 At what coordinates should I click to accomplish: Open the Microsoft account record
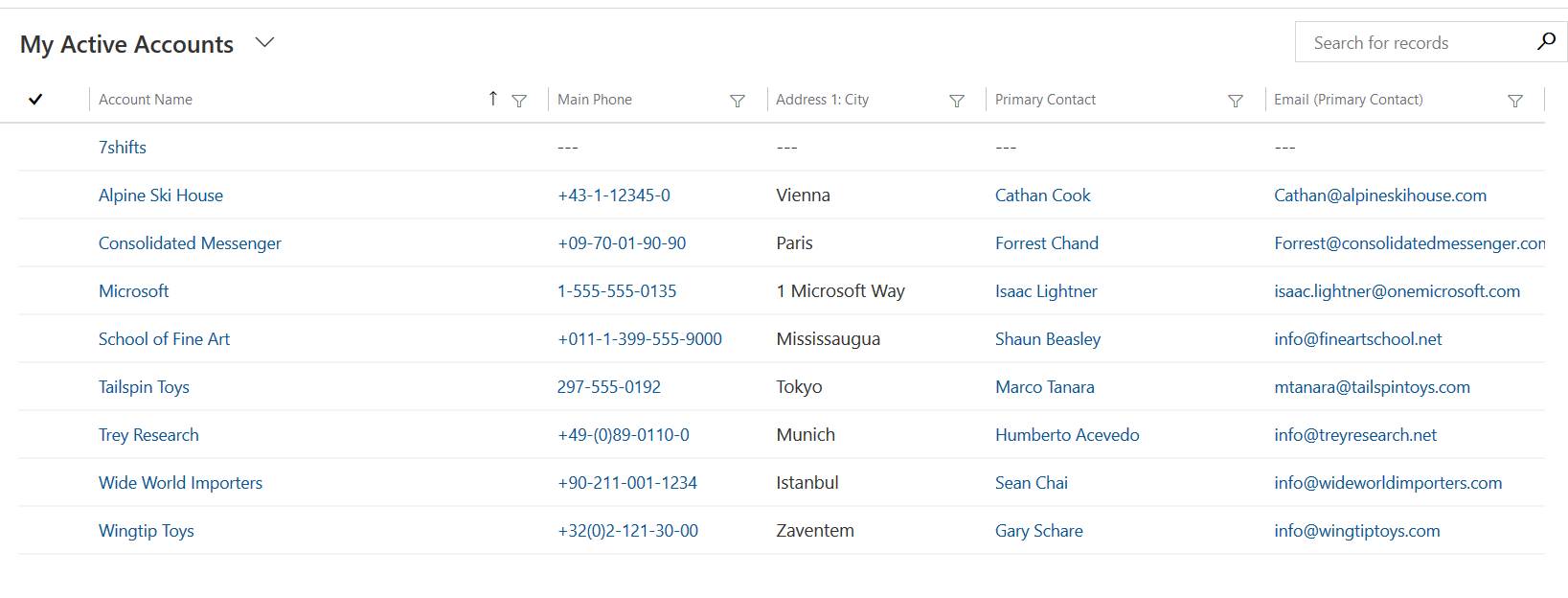coord(133,291)
